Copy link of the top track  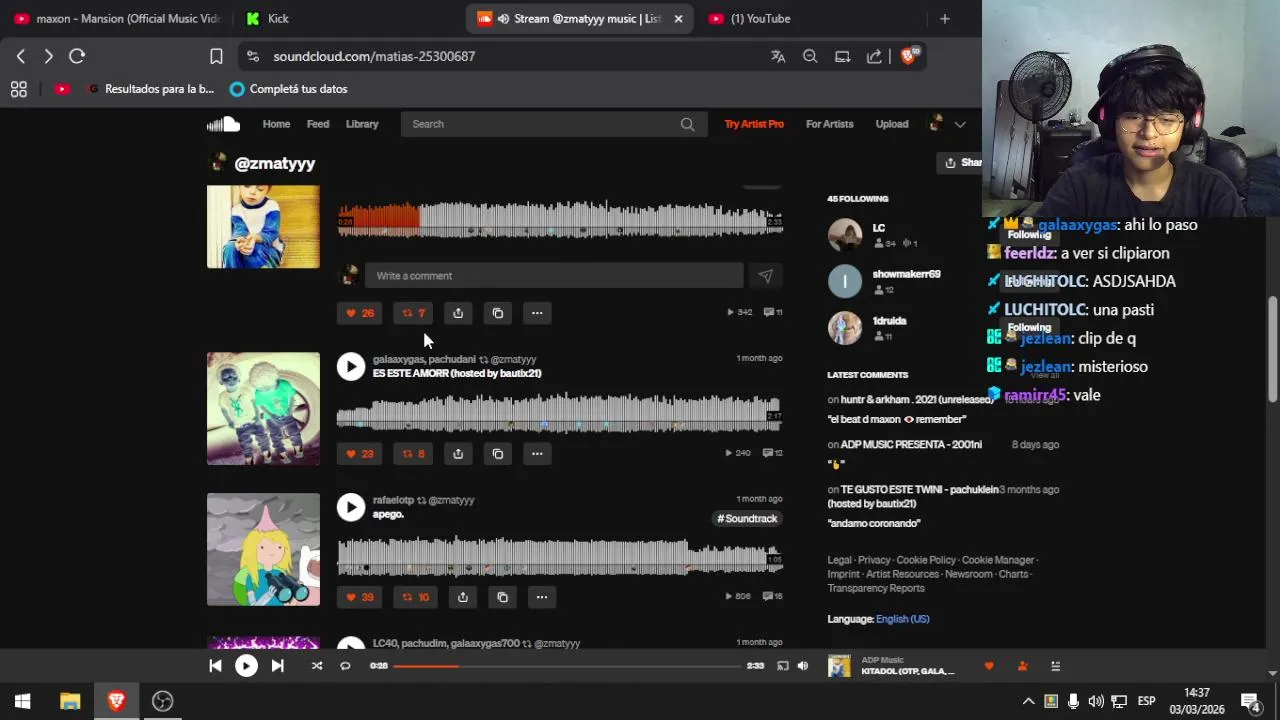tap(498, 313)
